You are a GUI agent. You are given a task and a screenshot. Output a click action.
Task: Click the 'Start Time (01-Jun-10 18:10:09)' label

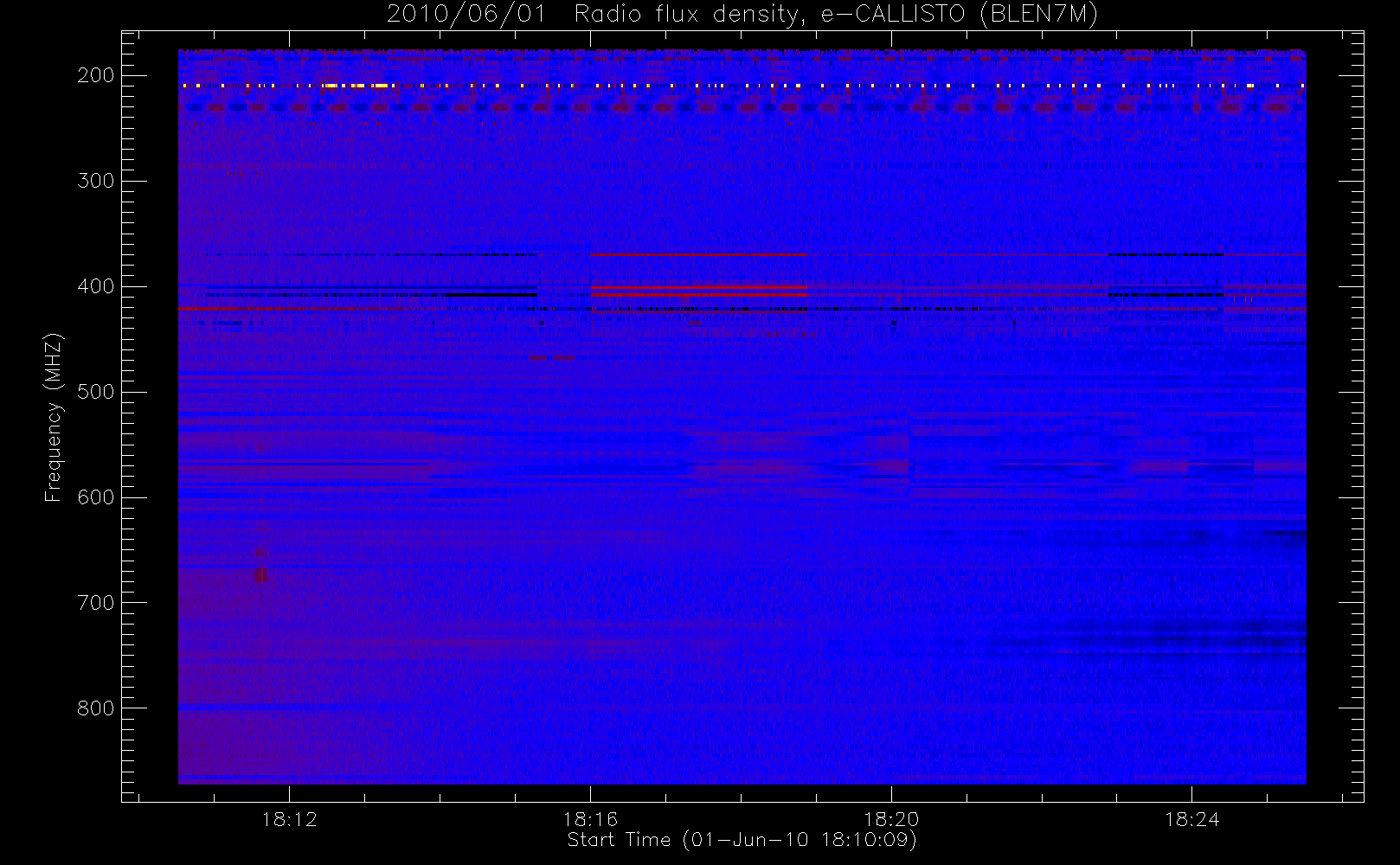click(742, 840)
